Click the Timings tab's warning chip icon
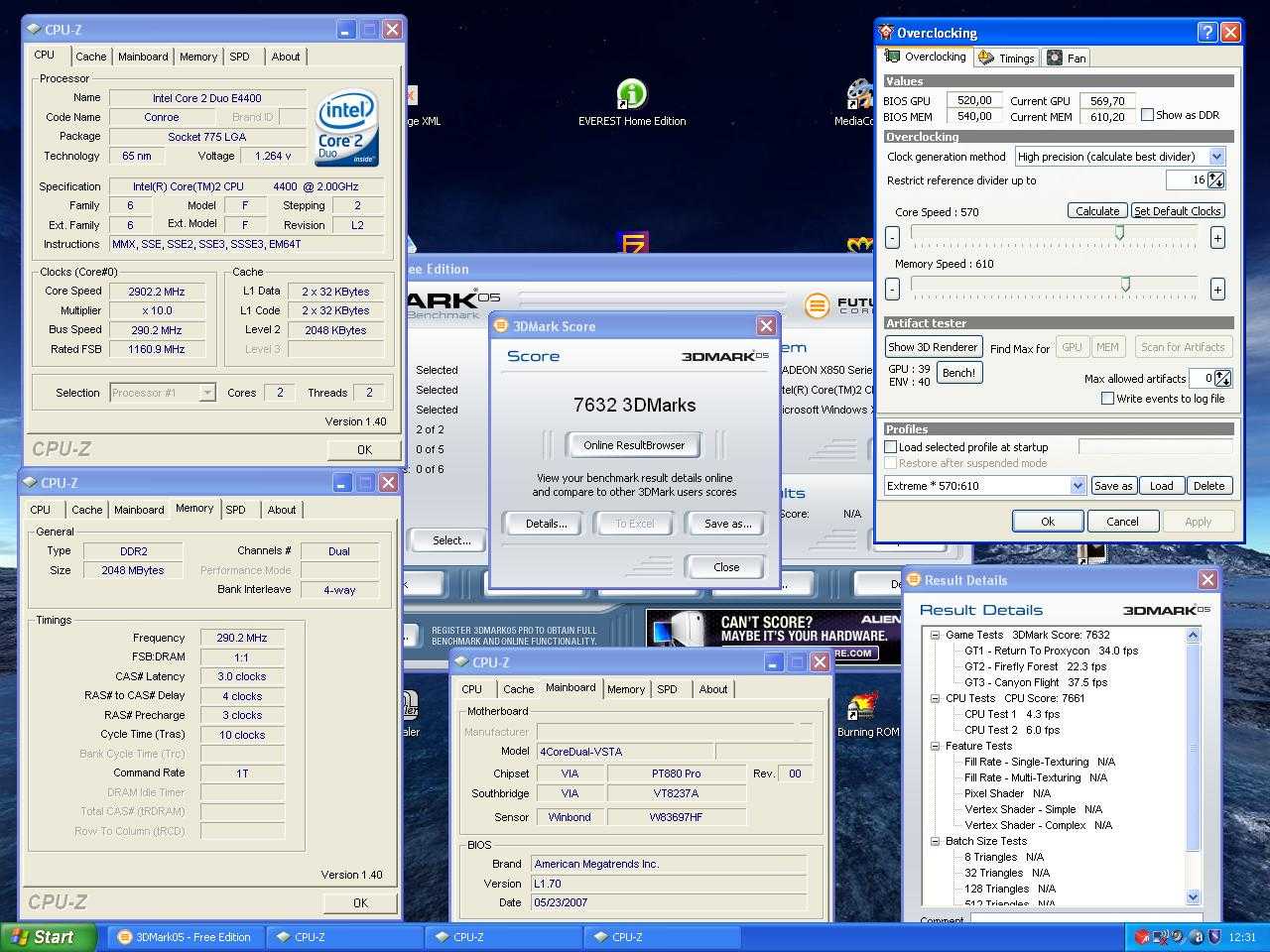 [x=985, y=58]
